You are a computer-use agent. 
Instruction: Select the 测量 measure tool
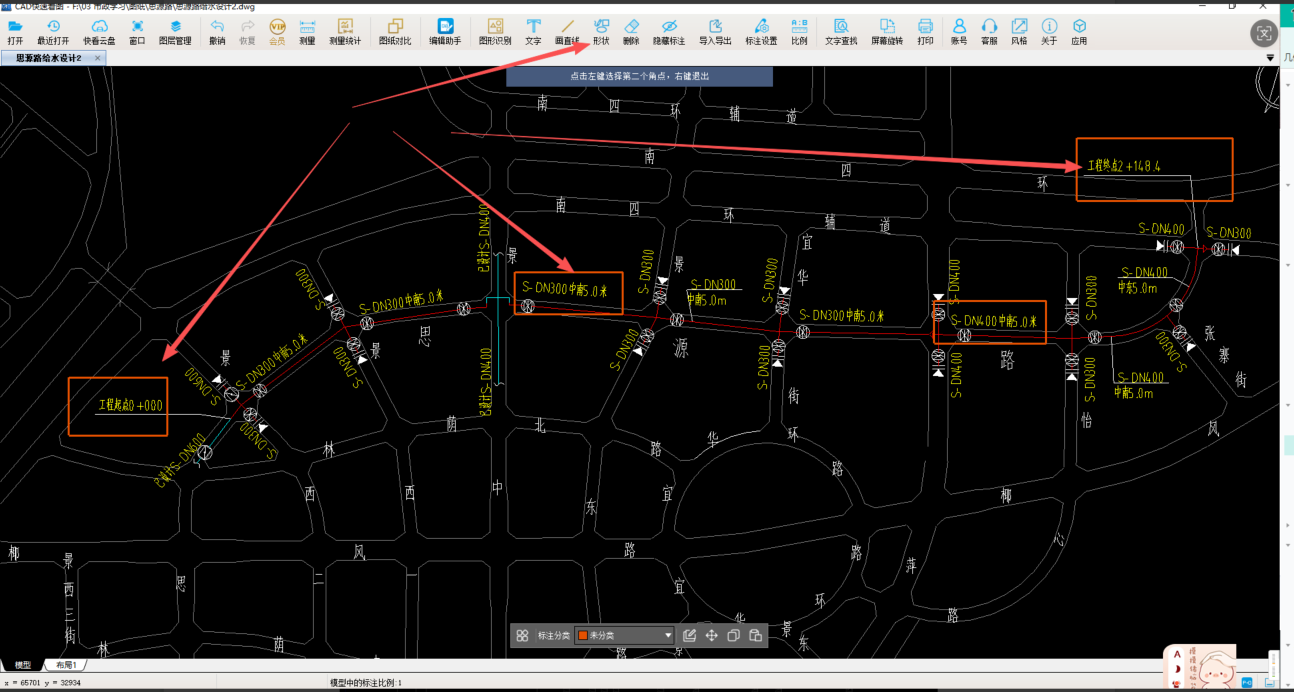307,32
